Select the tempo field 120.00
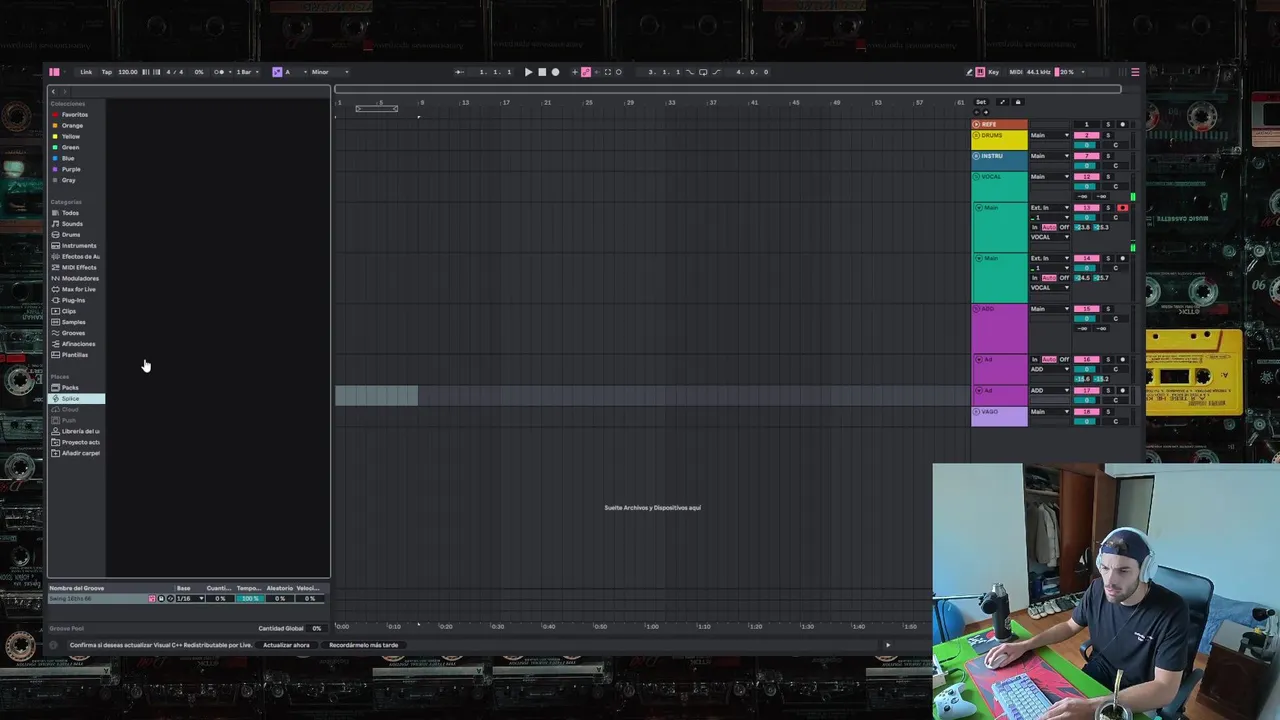Image resolution: width=1280 pixels, height=720 pixels. (x=128, y=72)
